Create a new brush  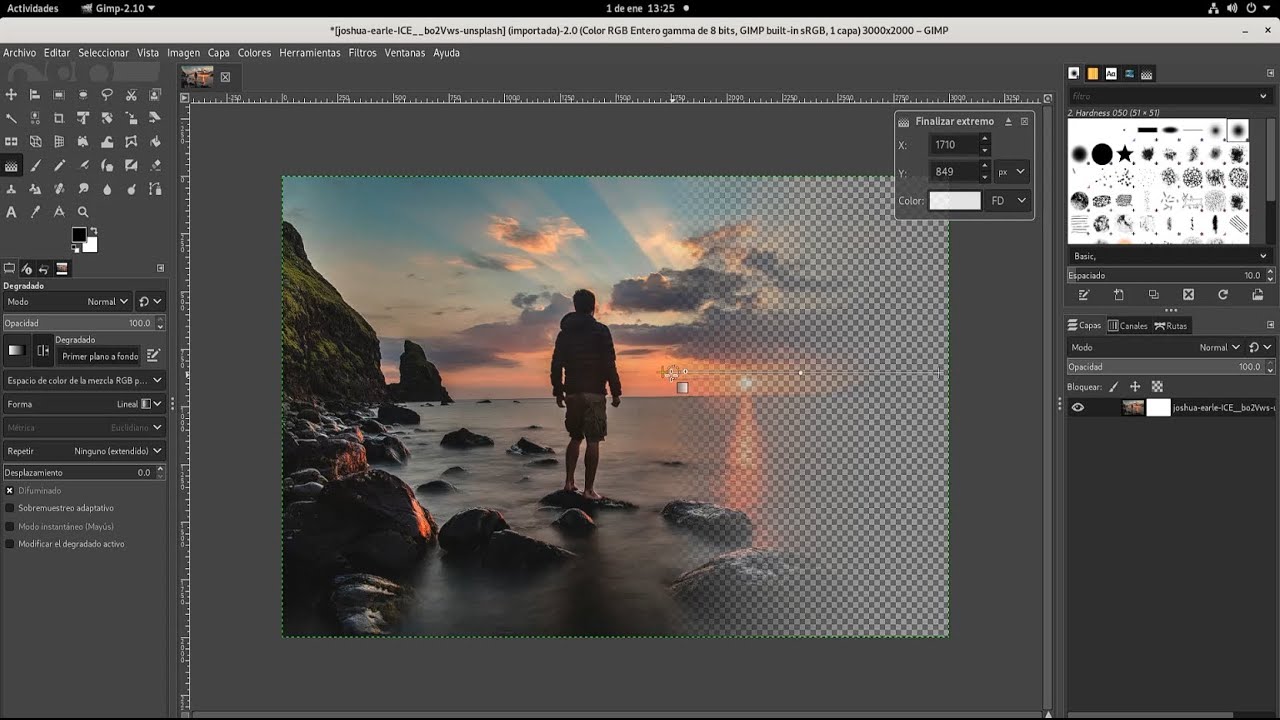click(x=1118, y=295)
